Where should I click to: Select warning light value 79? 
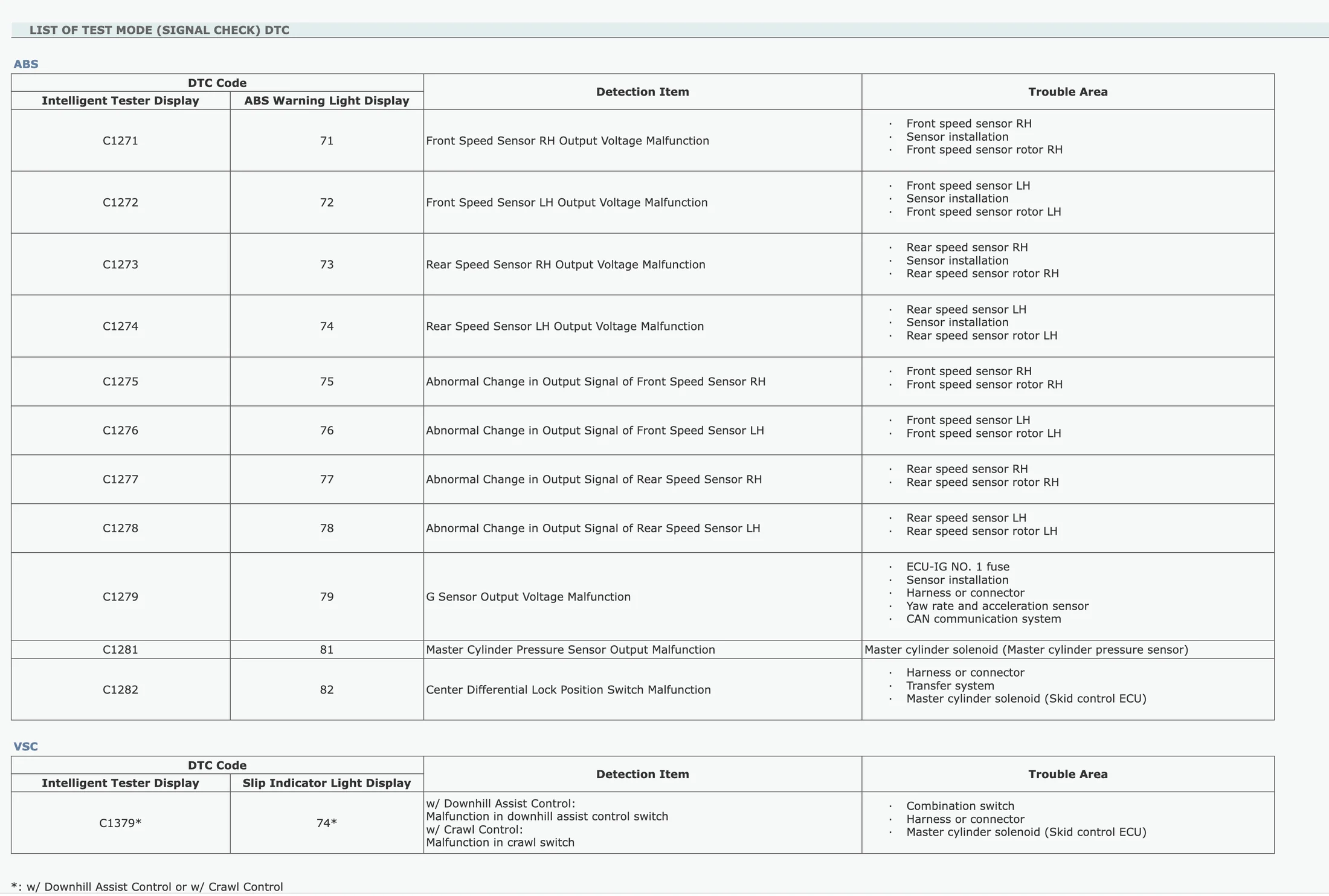coord(327,597)
